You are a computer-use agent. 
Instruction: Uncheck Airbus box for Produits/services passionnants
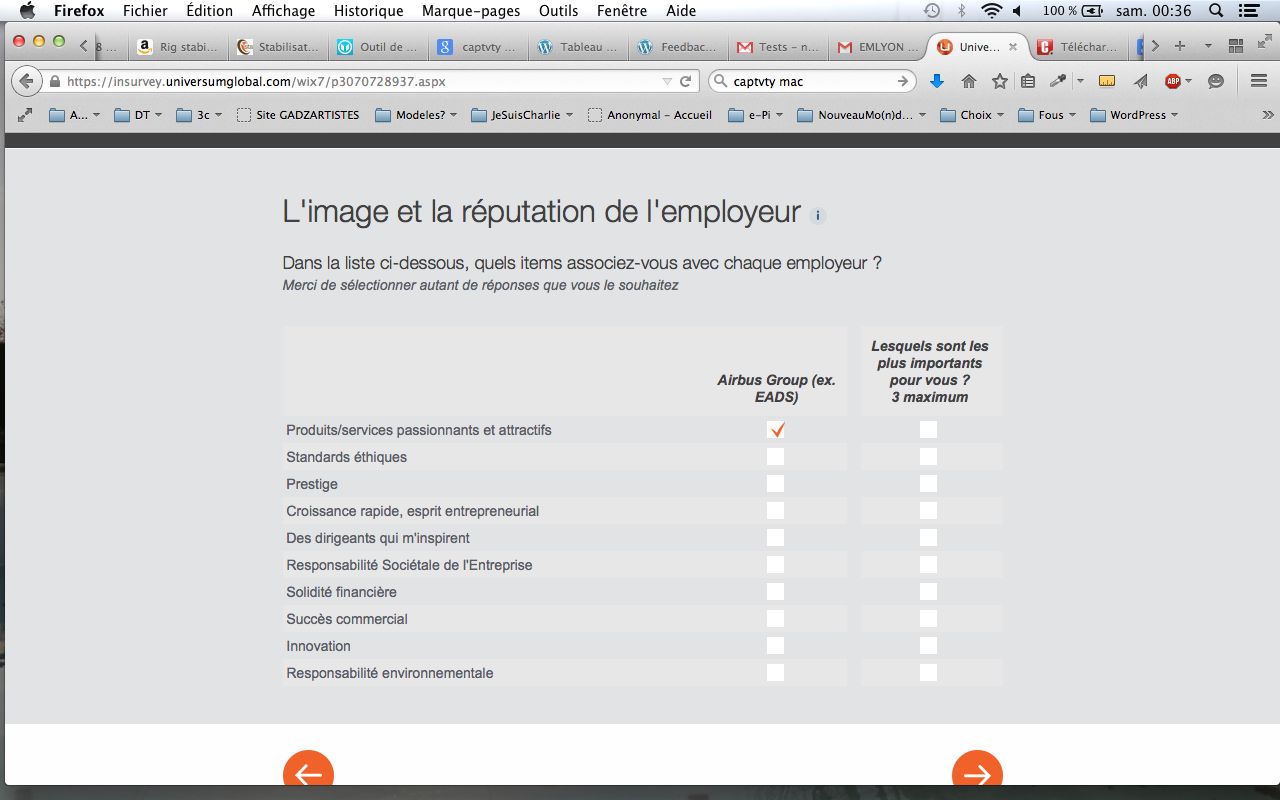(776, 430)
